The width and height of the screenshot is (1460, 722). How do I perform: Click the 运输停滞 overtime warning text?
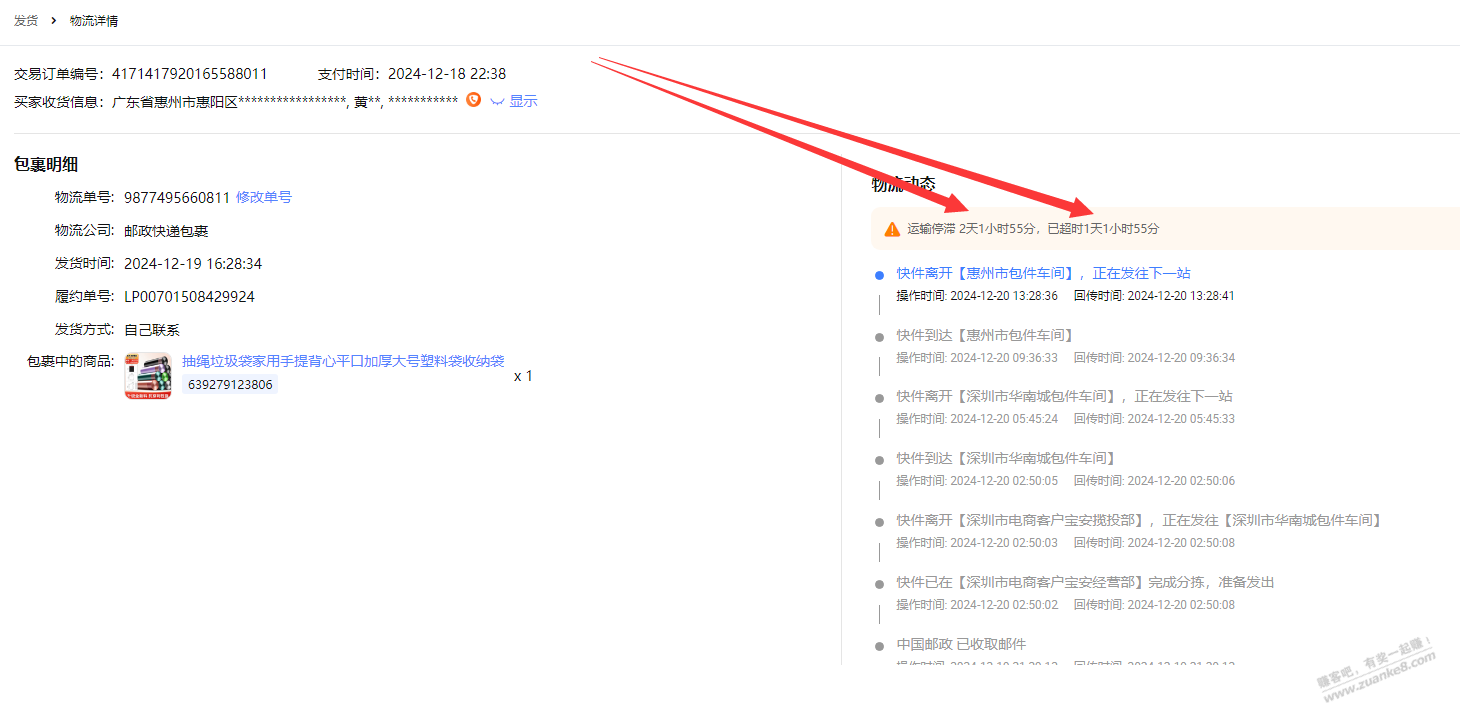(1033, 229)
